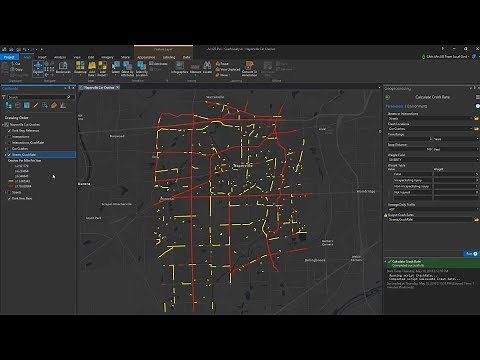
Task: Browse for Streets input folder
Action: [x=476, y=118]
